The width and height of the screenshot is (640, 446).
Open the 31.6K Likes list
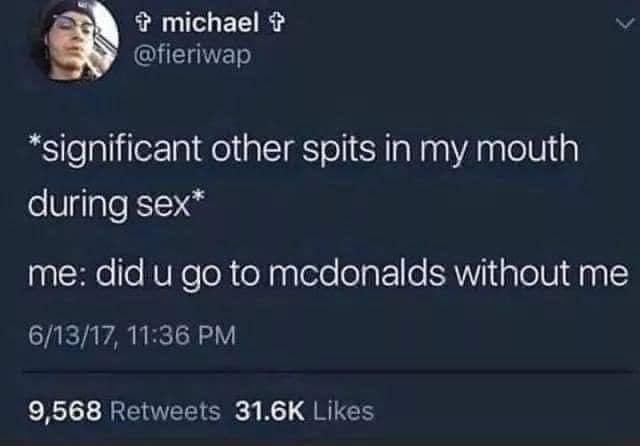304,410
